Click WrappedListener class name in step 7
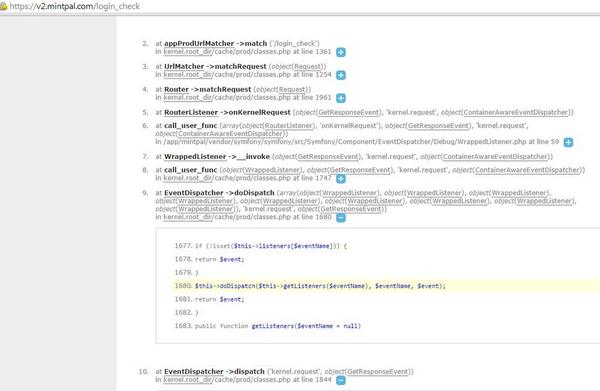The height and width of the screenshot is (391, 600). (x=195, y=156)
